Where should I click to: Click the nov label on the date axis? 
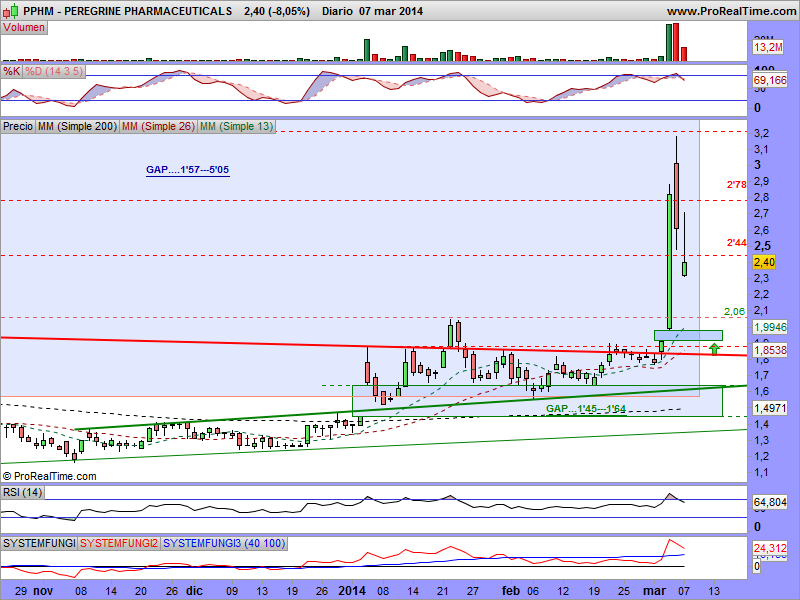[43, 591]
